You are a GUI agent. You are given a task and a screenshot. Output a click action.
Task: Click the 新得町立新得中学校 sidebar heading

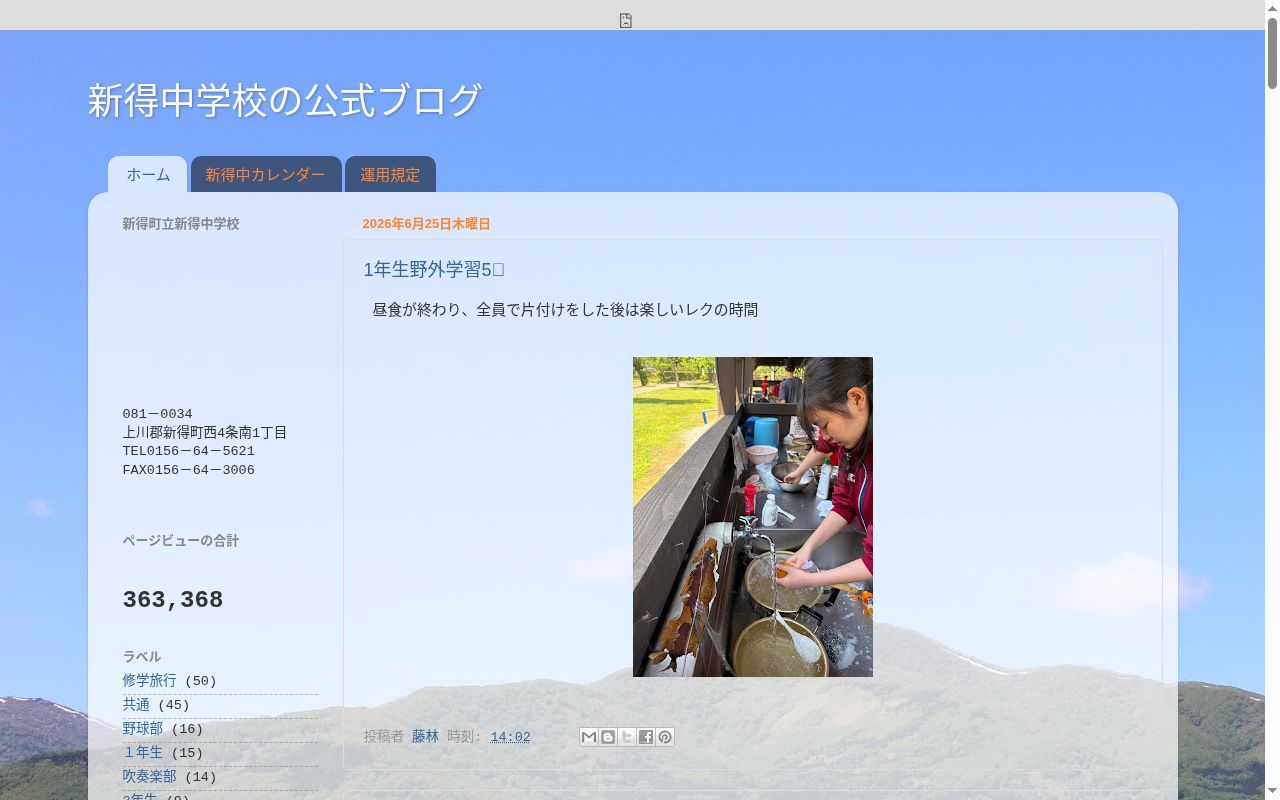pyautogui.click(x=181, y=224)
